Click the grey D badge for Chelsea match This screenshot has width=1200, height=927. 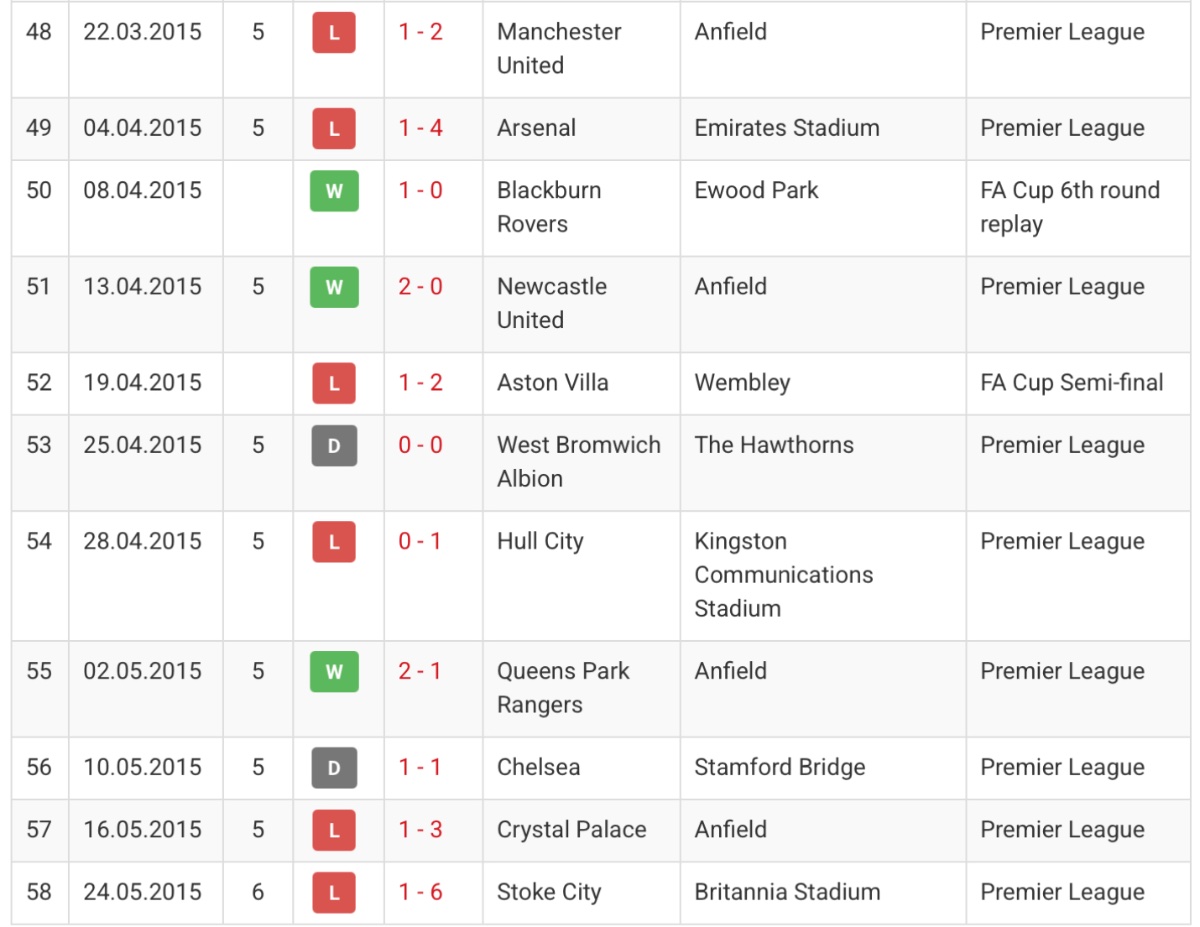pyautogui.click(x=334, y=768)
